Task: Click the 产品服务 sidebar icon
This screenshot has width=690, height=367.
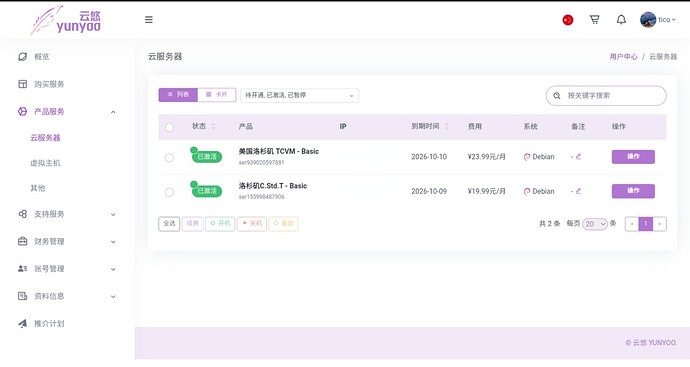Action: (22, 111)
